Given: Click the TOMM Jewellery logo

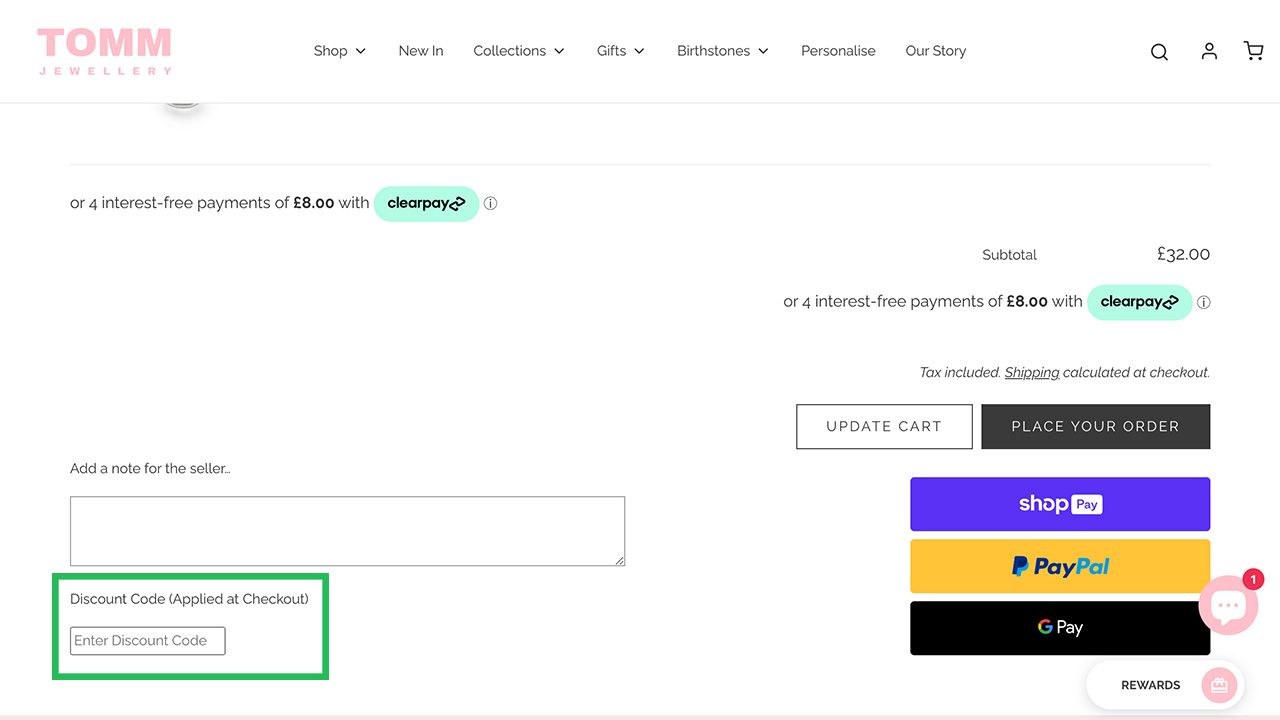Looking at the screenshot, I should coord(105,51).
